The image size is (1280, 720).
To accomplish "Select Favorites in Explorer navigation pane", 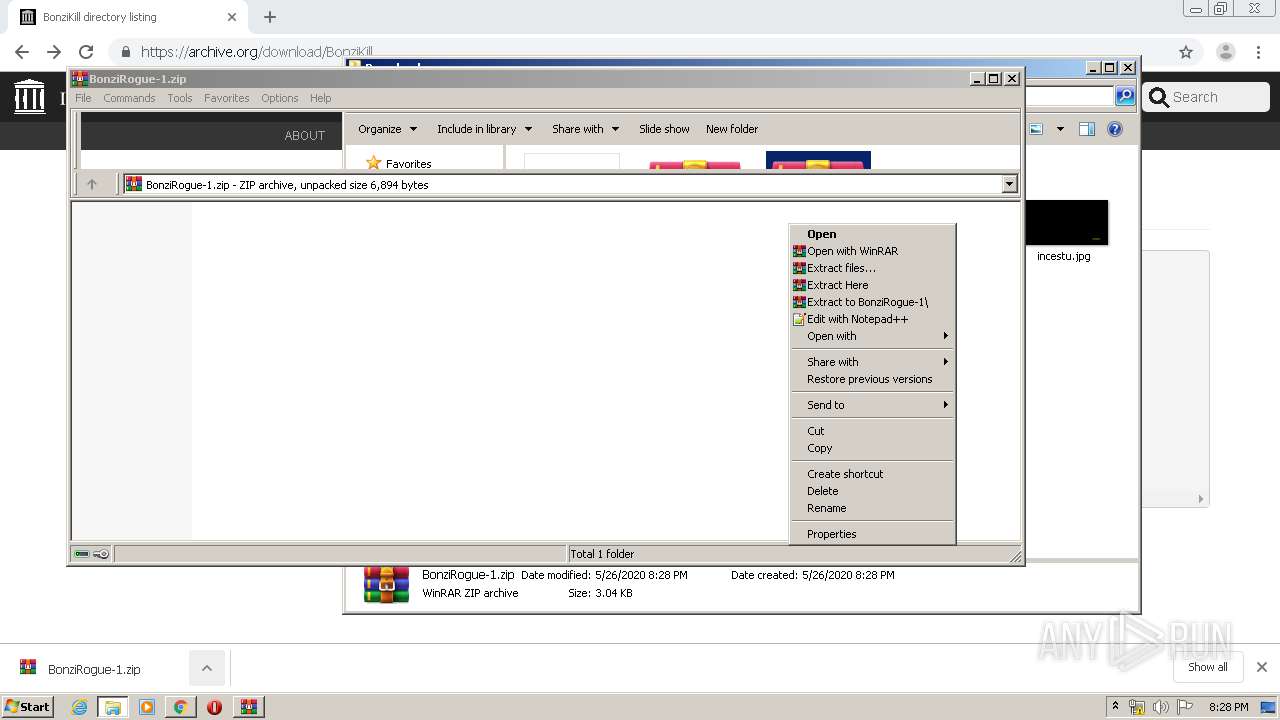I will [399, 163].
